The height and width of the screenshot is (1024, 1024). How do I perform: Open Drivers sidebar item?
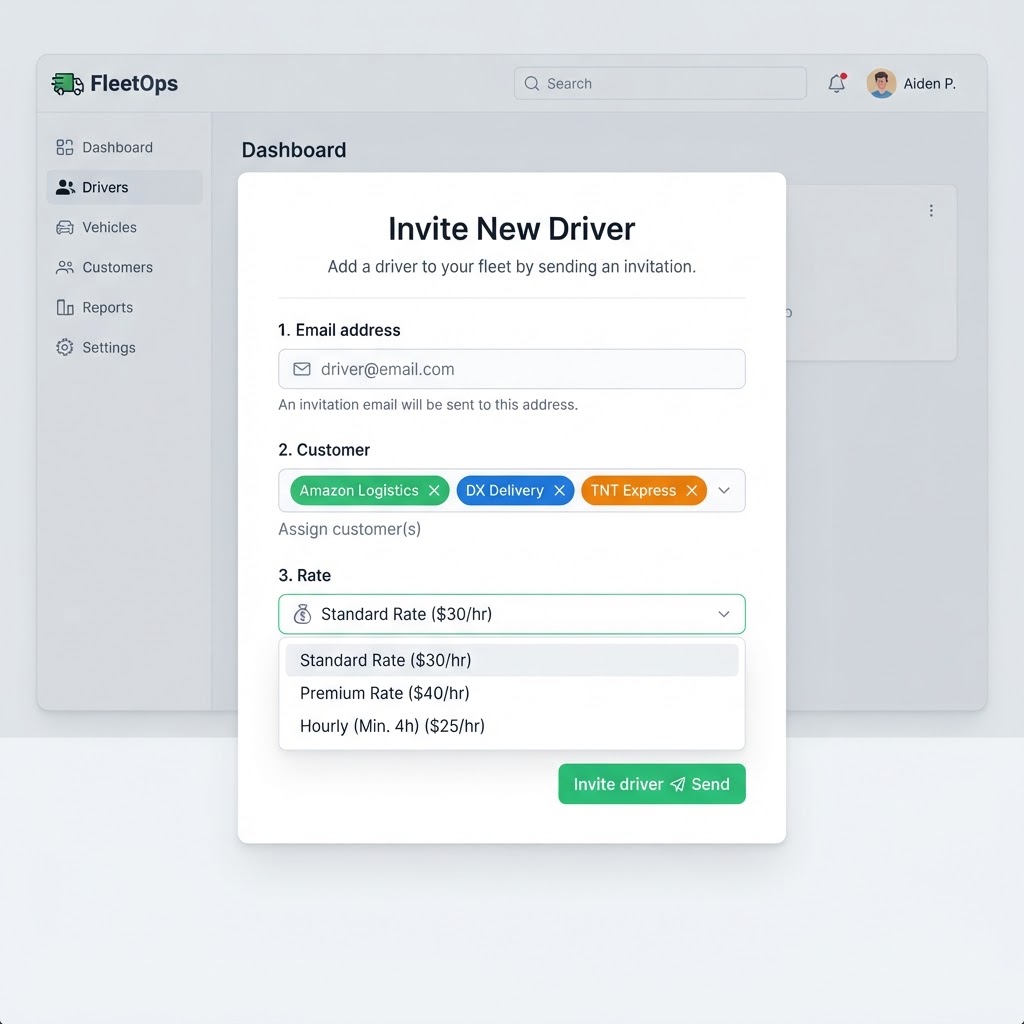pyautogui.click(x=124, y=187)
